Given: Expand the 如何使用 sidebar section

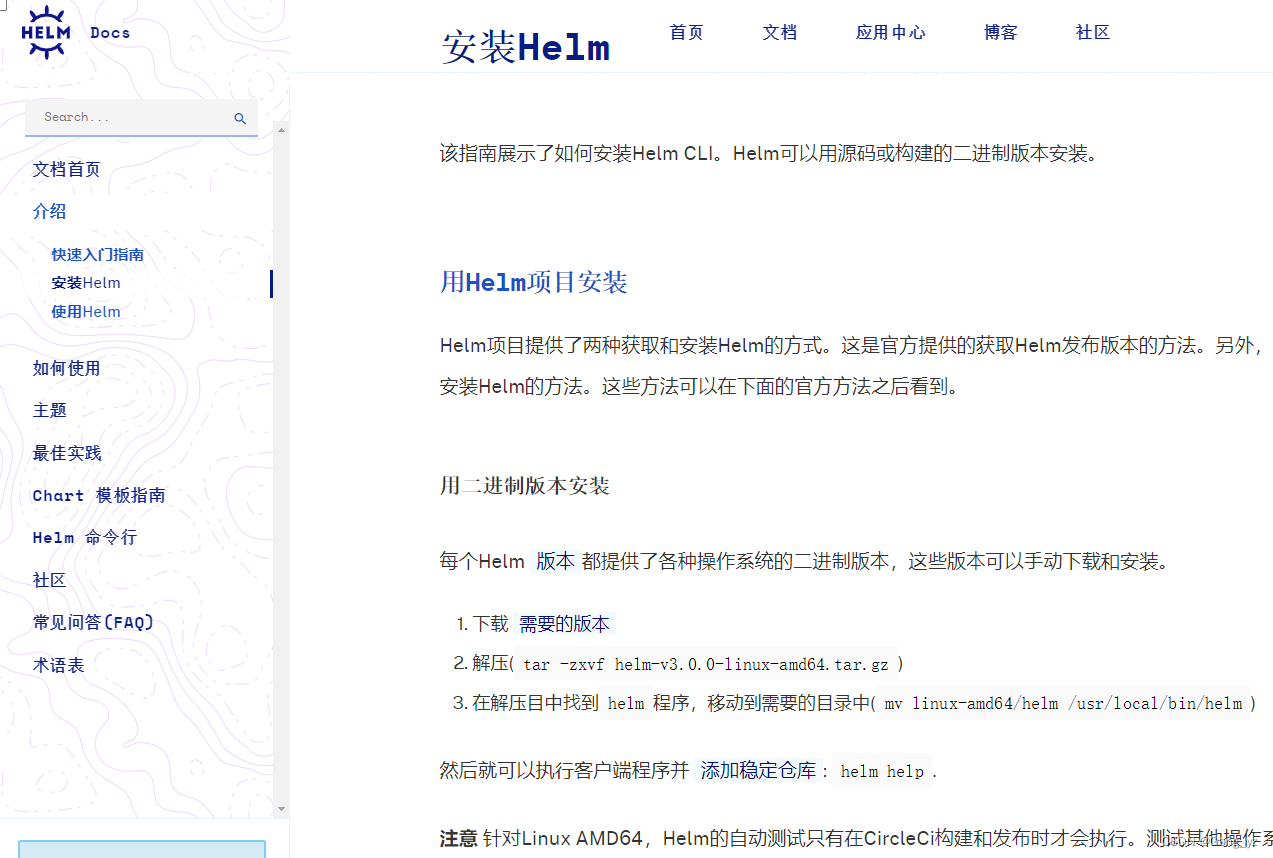Looking at the screenshot, I should pos(66,368).
